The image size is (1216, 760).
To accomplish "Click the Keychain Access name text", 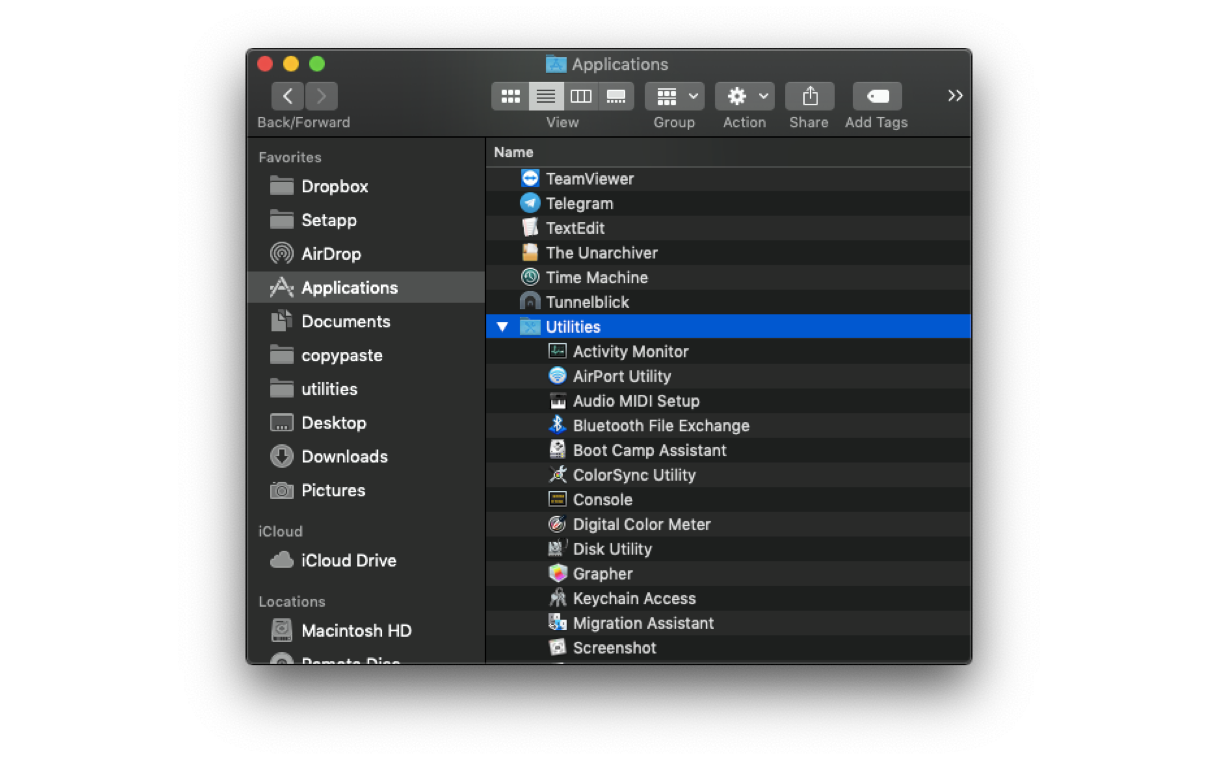I will click(634, 598).
